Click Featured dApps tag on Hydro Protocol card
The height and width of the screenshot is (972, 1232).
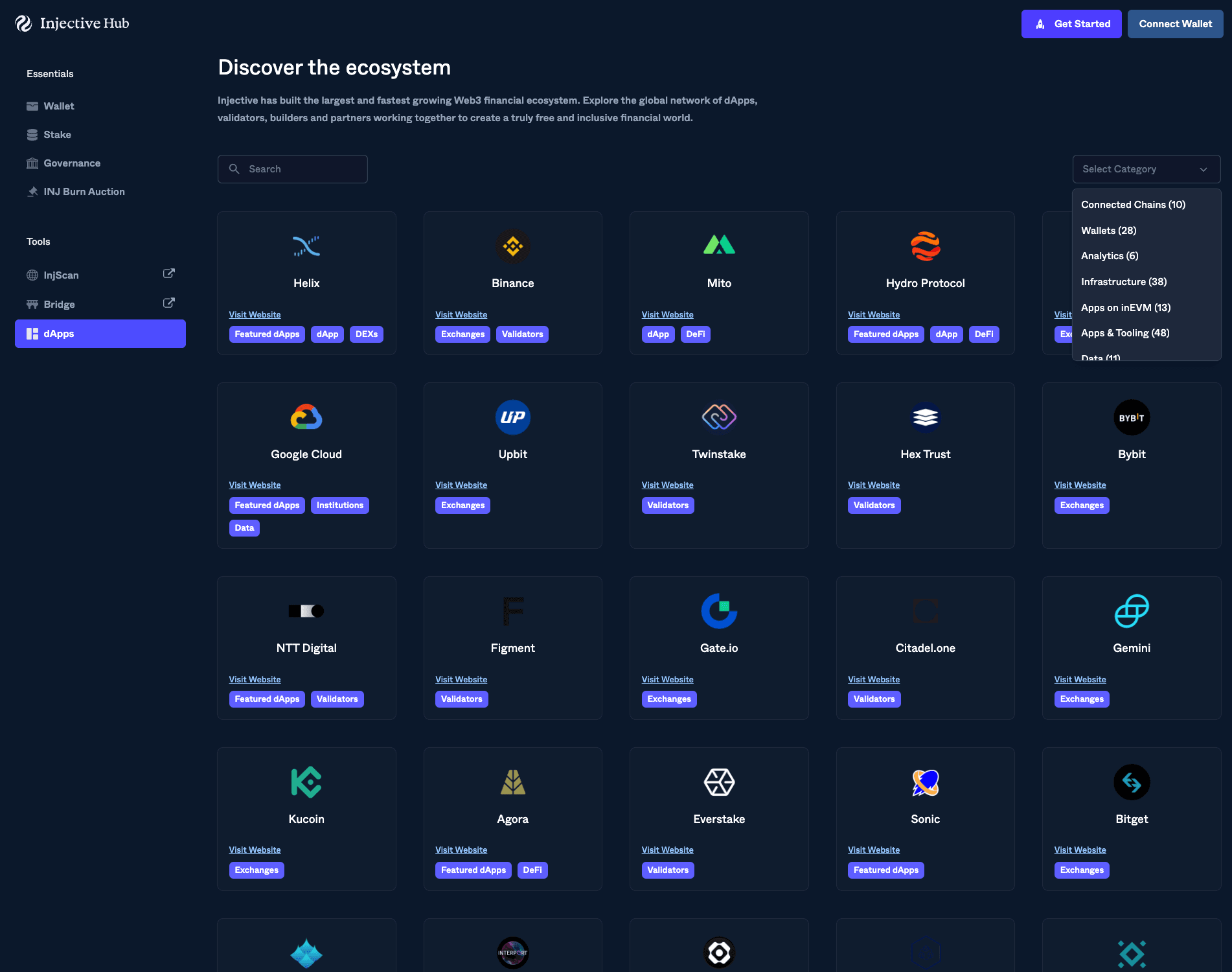(x=886, y=334)
